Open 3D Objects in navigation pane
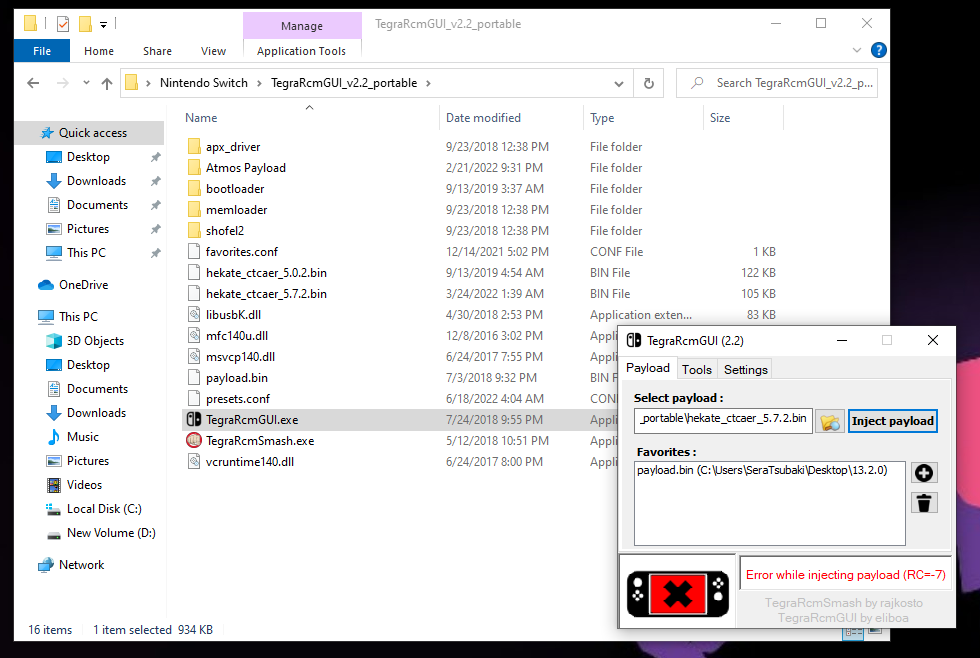The image size is (980, 658). pyautogui.click(x=95, y=341)
